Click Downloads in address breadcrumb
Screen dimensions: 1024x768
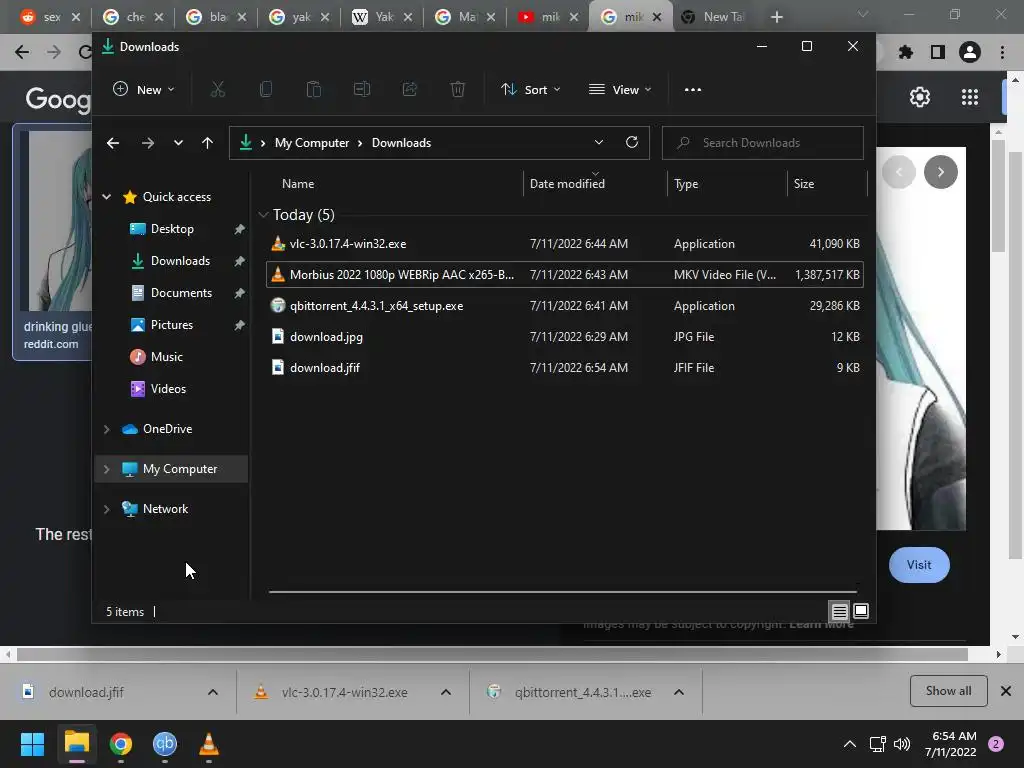tap(402, 143)
